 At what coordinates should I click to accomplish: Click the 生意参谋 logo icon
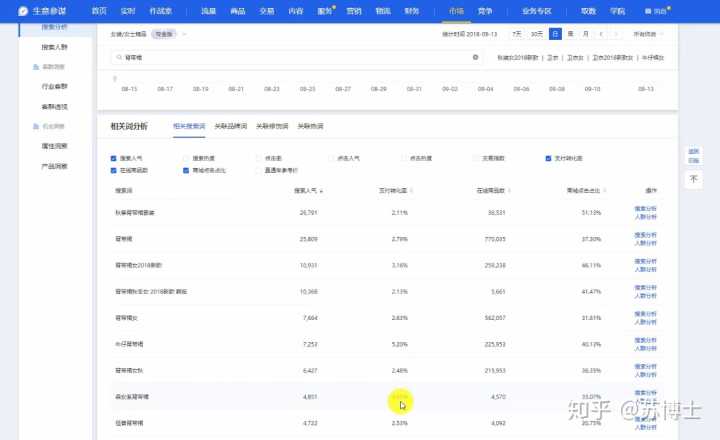click(x=23, y=11)
